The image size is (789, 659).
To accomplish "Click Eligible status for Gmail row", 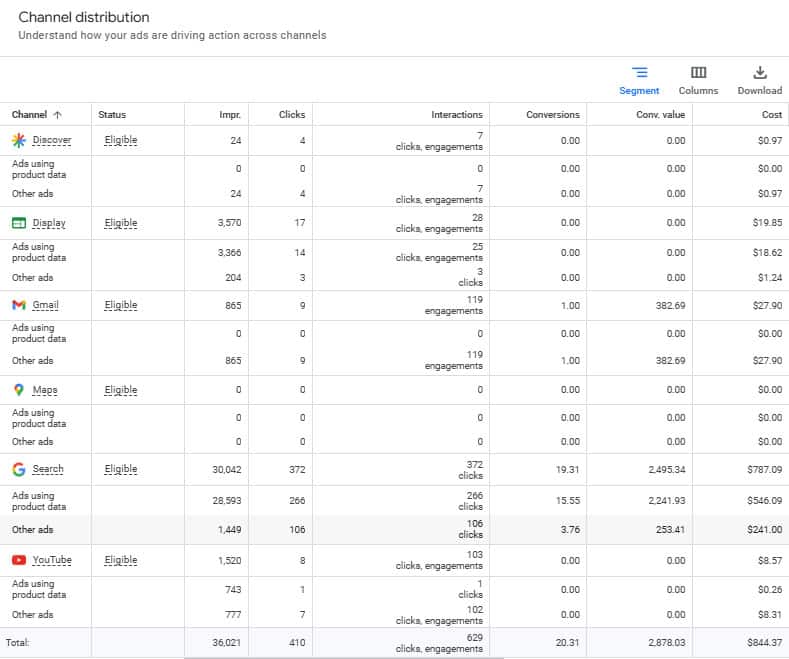I will point(120,305).
